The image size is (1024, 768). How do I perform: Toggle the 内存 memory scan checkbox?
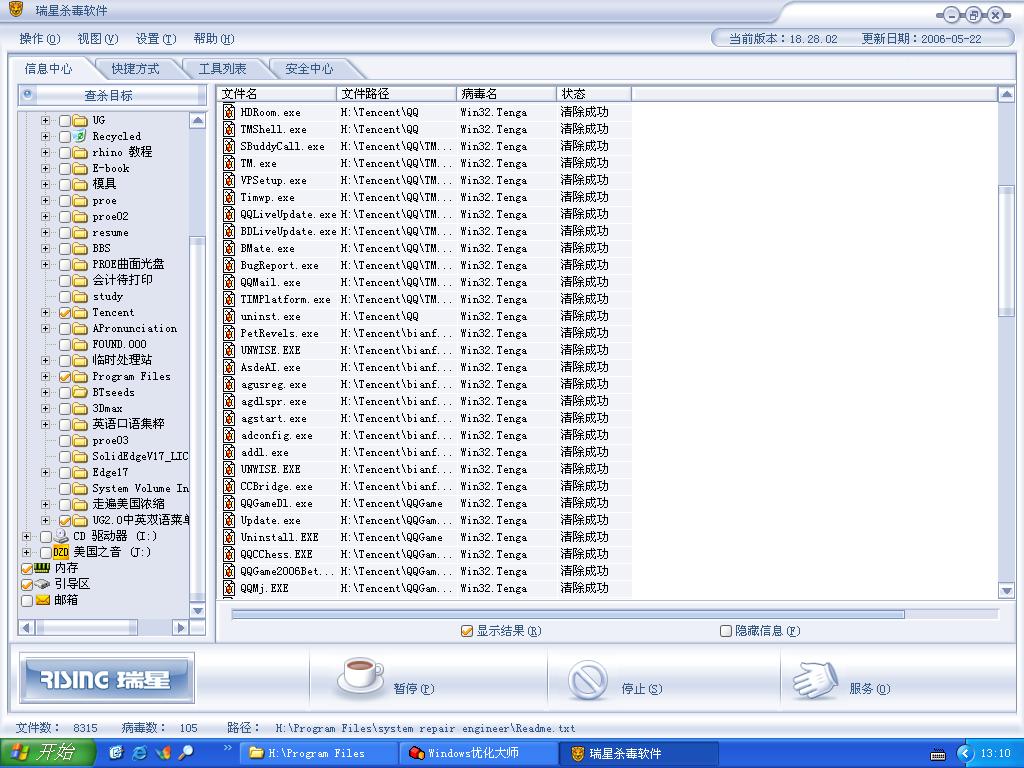click(x=27, y=568)
